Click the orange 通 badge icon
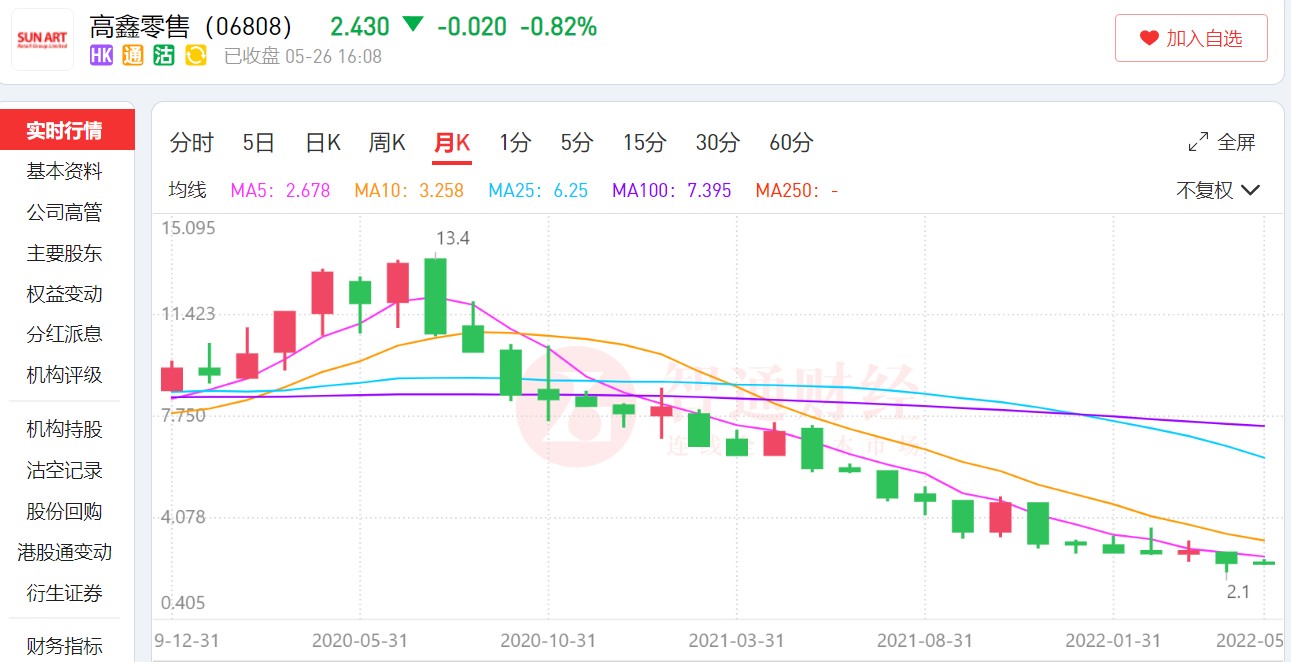 click(x=133, y=56)
